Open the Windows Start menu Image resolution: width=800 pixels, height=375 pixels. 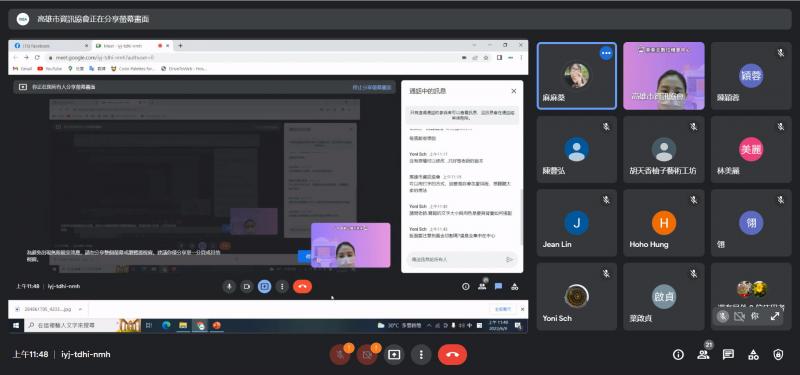[16, 326]
